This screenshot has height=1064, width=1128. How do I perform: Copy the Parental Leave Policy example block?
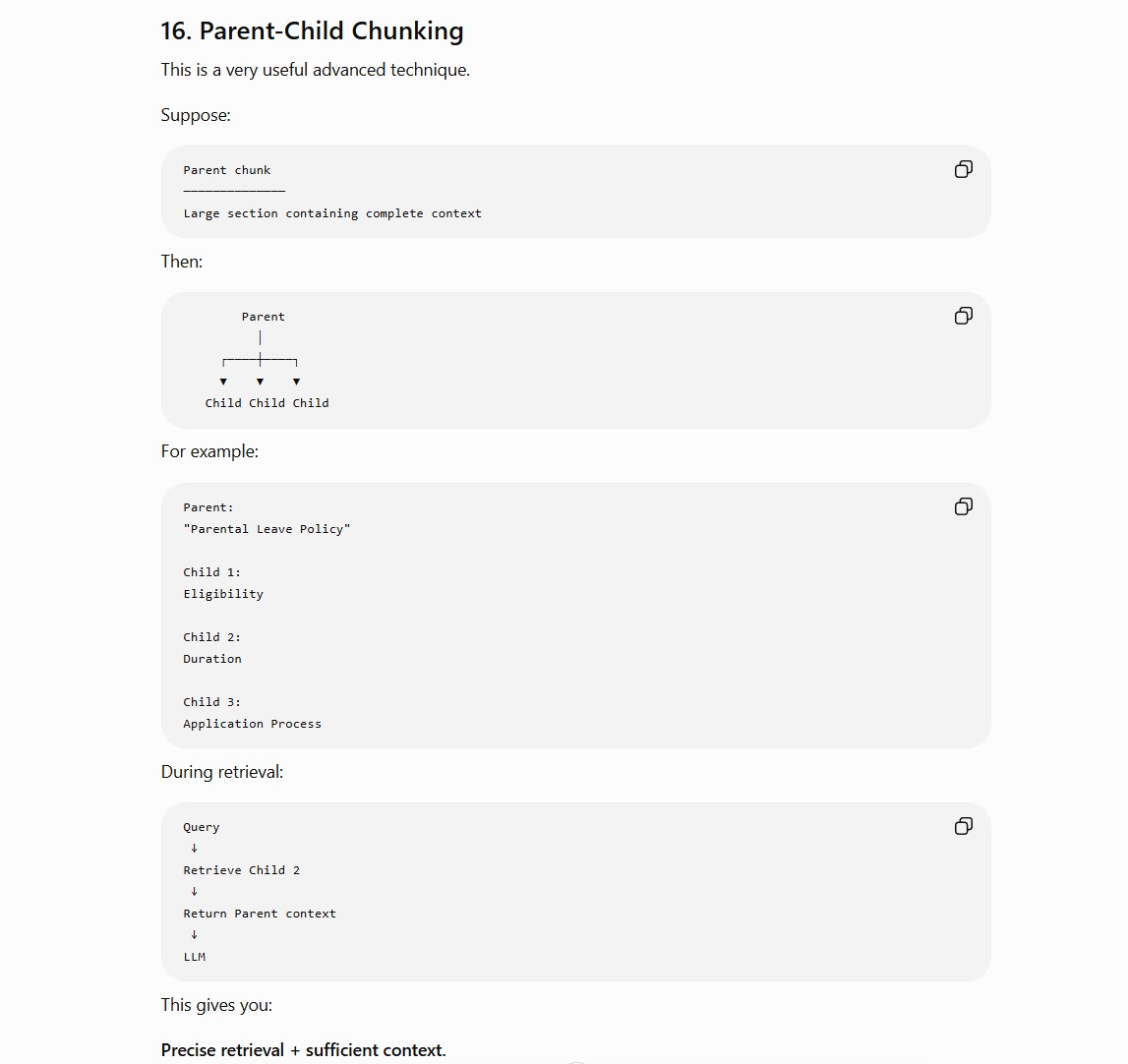click(963, 506)
